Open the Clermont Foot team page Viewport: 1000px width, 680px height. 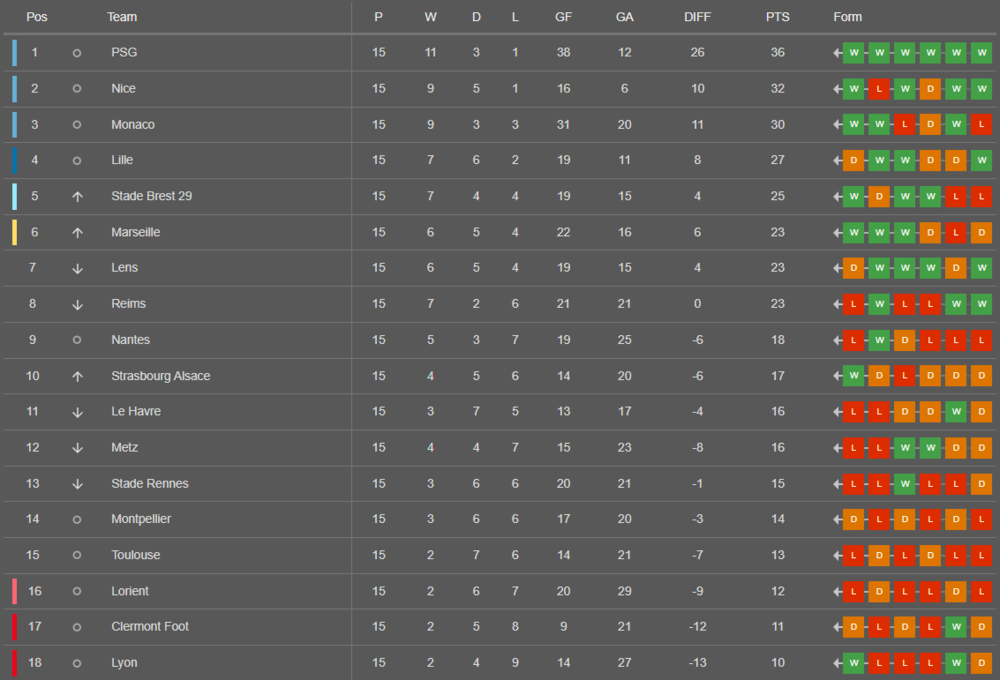[150, 627]
